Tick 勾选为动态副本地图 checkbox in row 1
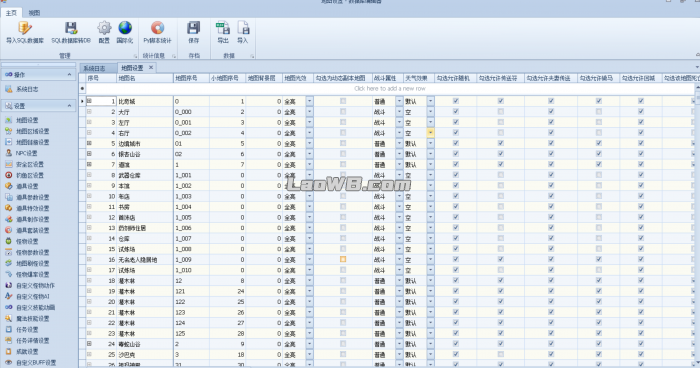The width and height of the screenshot is (700, 368). [343, 101]
